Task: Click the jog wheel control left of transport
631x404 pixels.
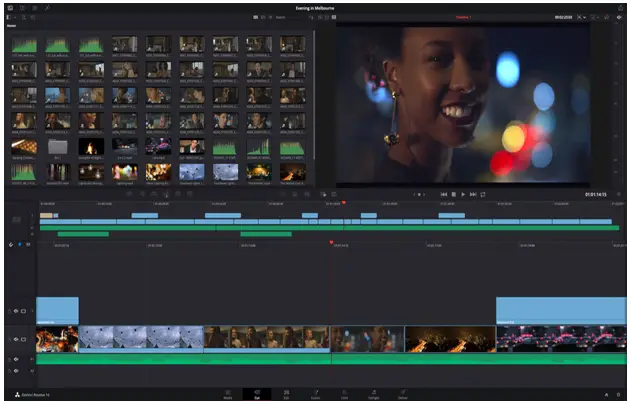Action: click(x=419, y=194)
